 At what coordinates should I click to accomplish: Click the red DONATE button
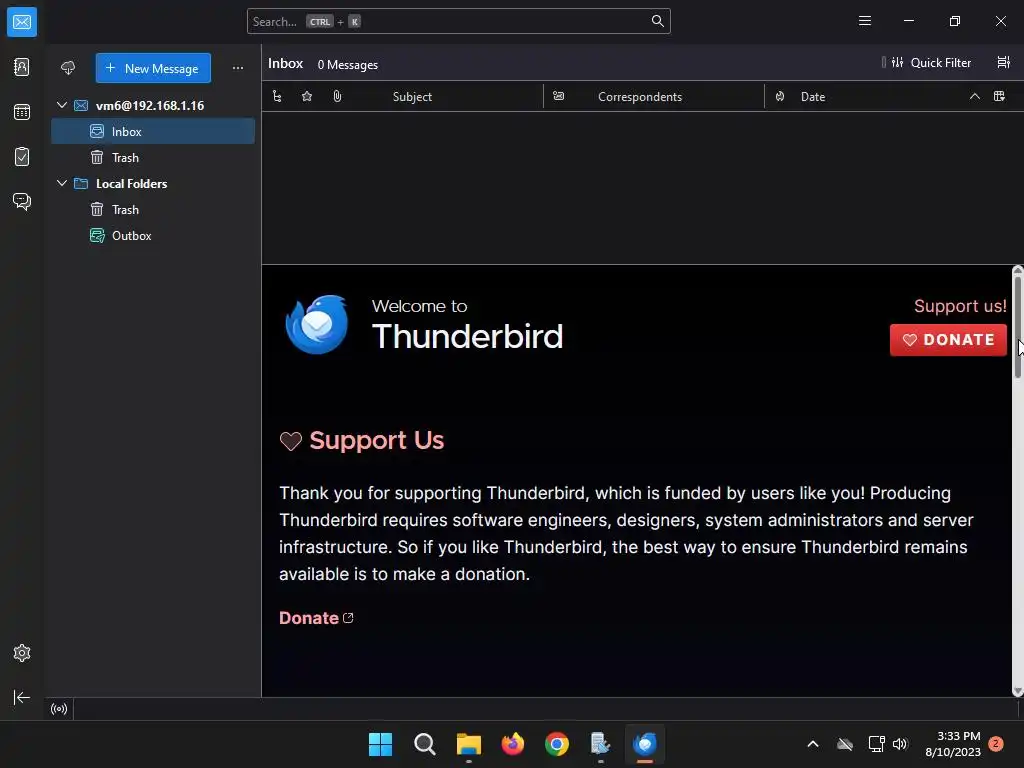pos(948,340)
